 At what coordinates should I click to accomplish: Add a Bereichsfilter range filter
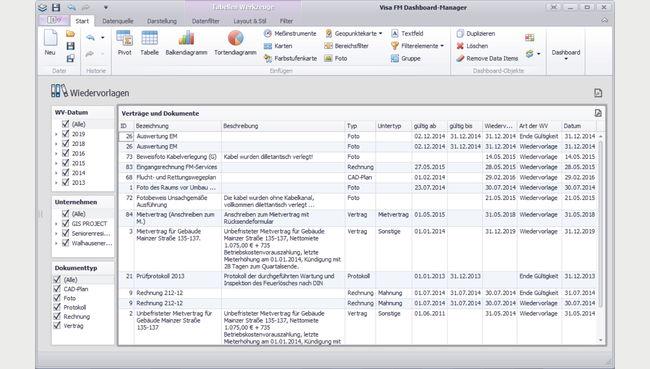point(347,46)
